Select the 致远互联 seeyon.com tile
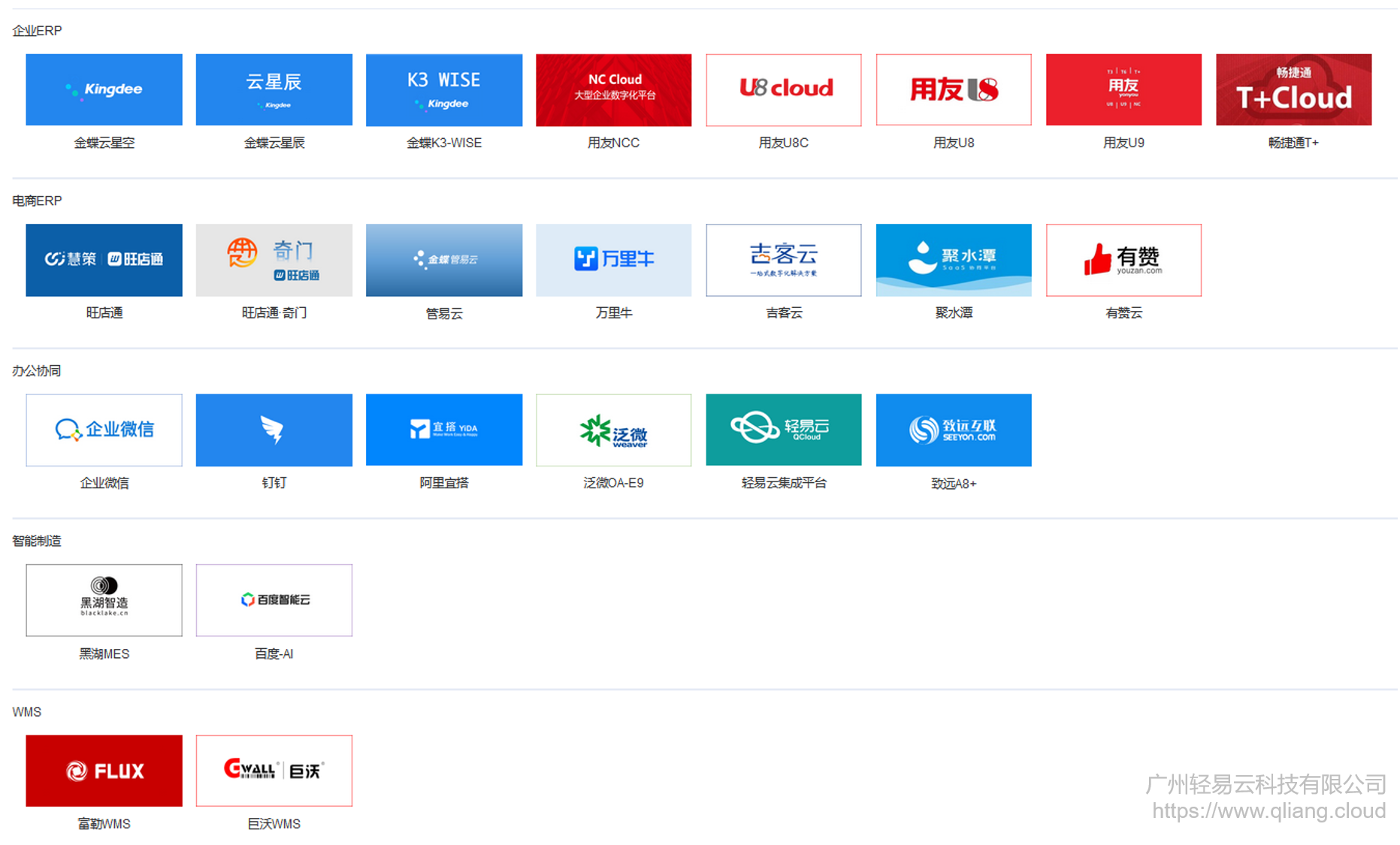 954,430
